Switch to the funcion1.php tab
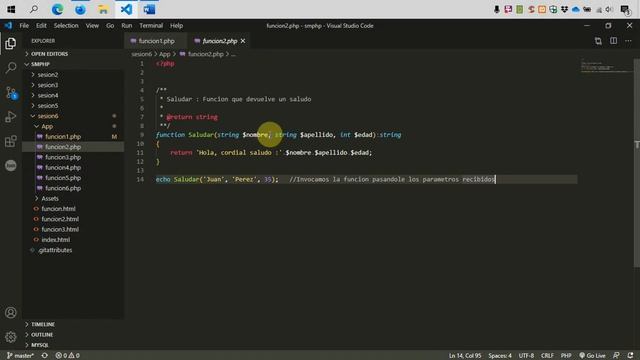640x360 pixels. tap(156, 41)
